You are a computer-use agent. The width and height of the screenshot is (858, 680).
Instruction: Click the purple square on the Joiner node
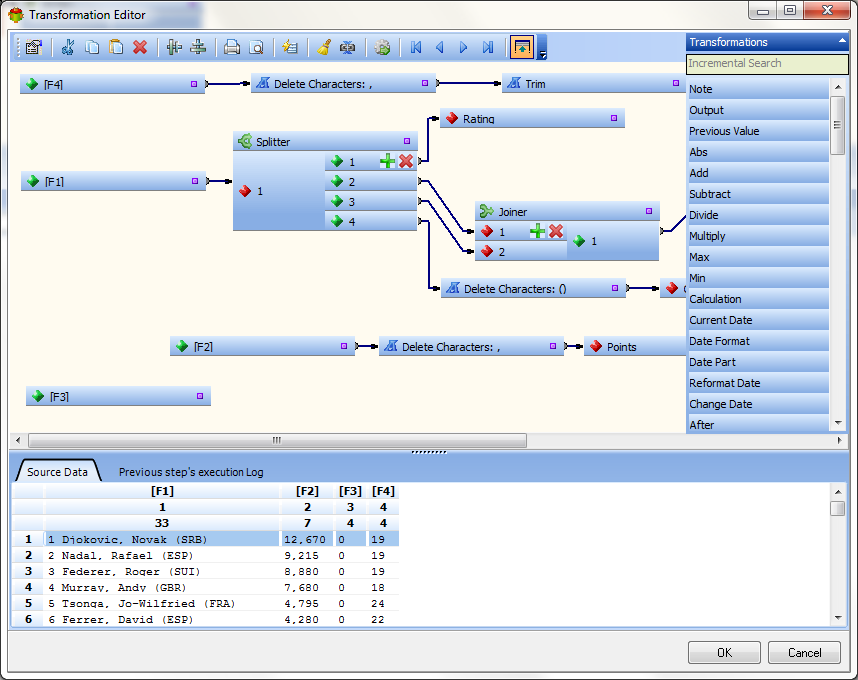[648, 211]
